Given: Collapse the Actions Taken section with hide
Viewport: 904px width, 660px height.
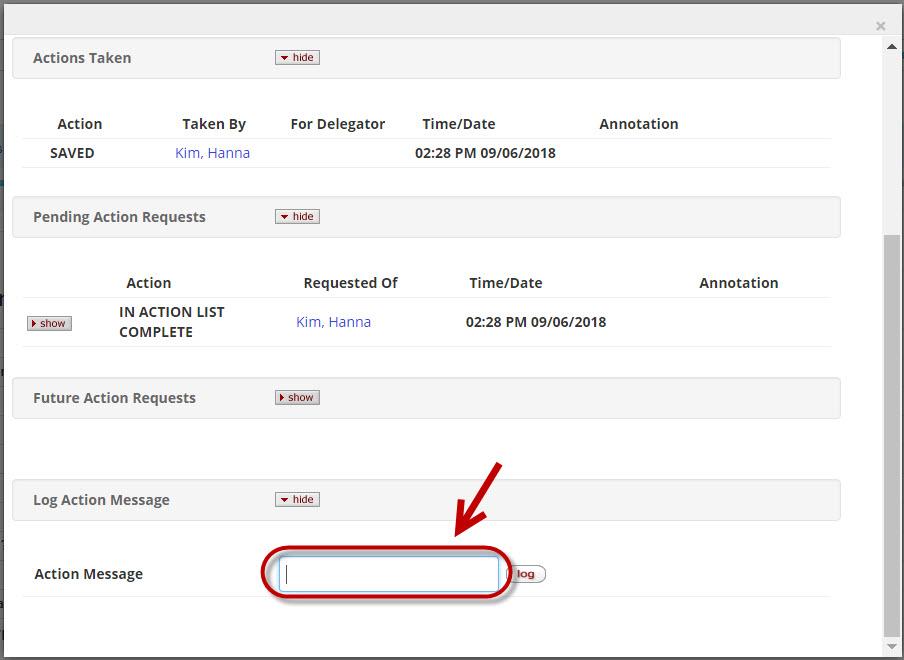Looking at the screenshot, I should coord(297,58).
